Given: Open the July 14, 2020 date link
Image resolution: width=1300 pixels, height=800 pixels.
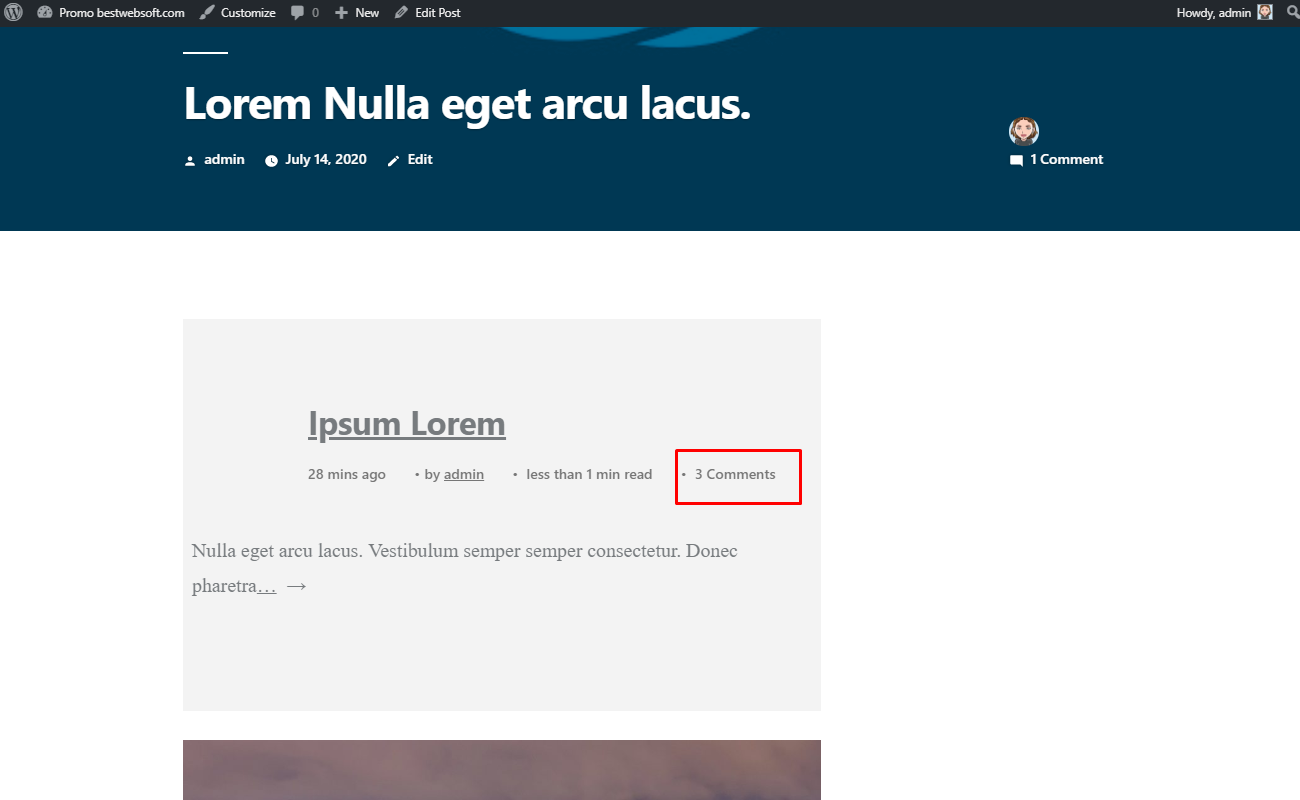Looking at the screenshot, I should coord(326,159).
